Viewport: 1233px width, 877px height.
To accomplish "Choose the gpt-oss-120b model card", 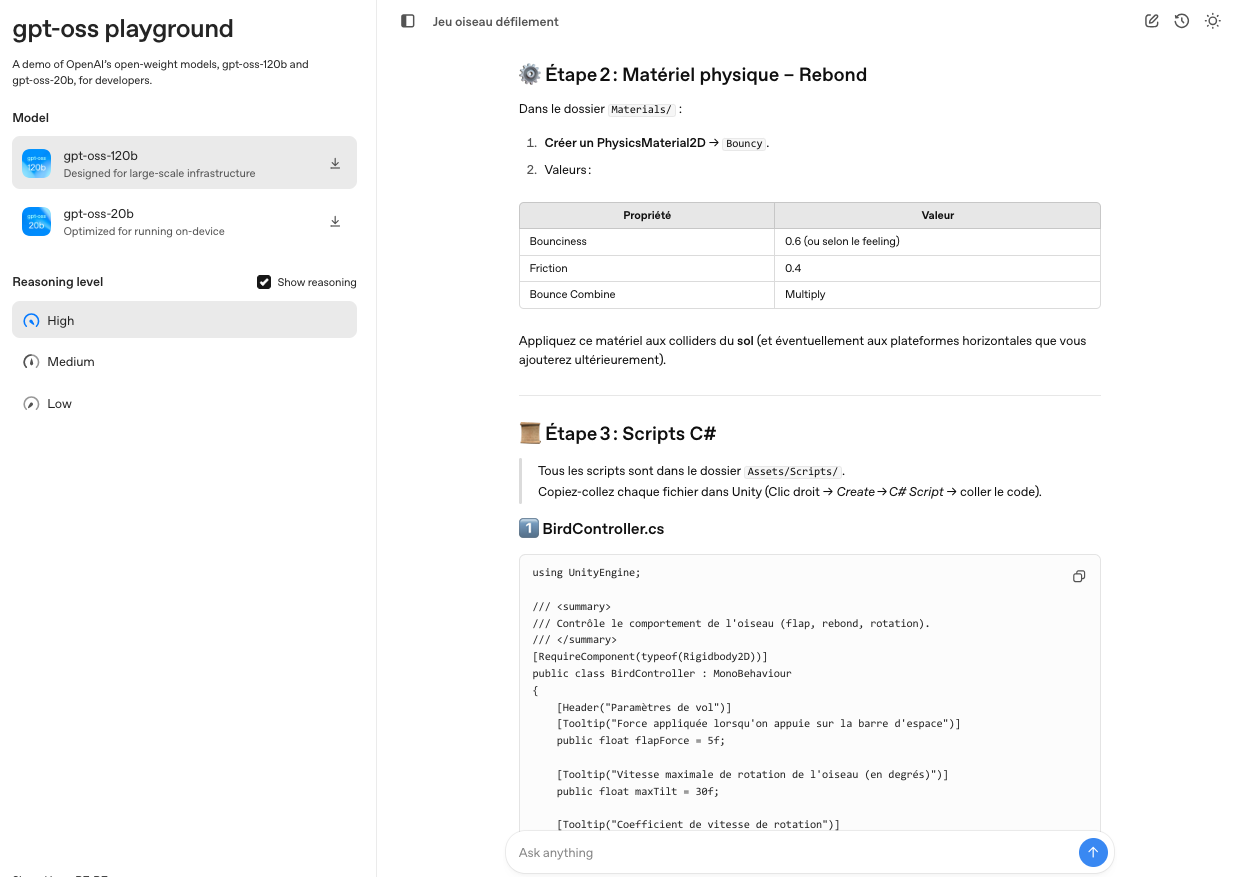I will pyautogui.click(x=184, y=163).
